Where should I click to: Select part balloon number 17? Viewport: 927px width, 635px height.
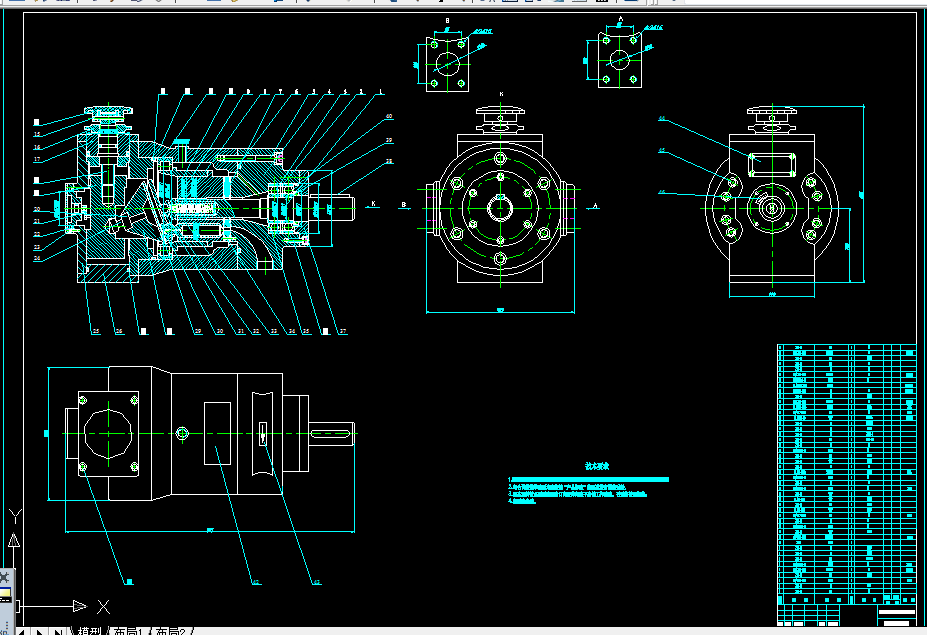[x=37, y=159]
